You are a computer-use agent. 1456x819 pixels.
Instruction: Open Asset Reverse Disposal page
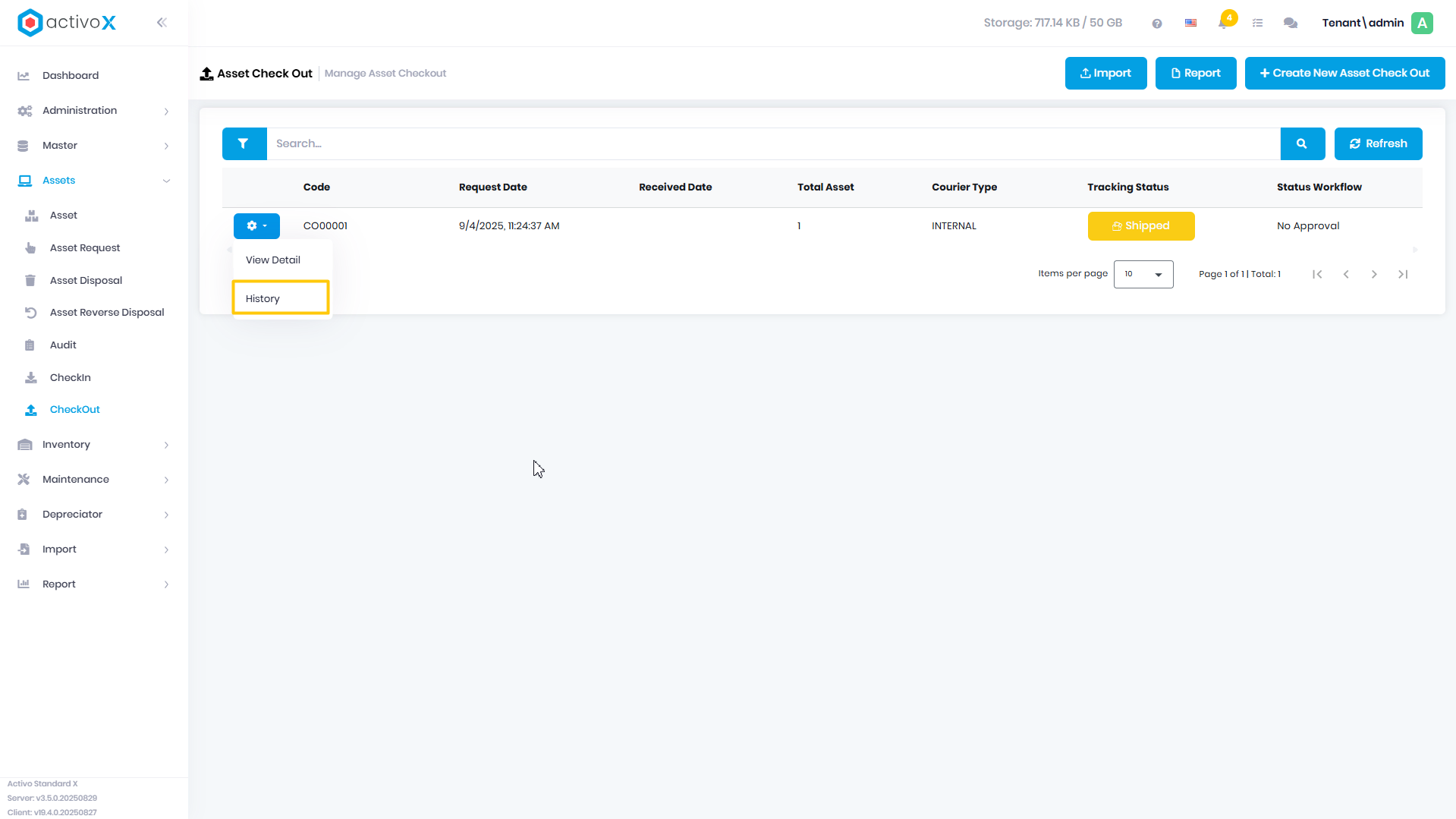pos(107,313)
